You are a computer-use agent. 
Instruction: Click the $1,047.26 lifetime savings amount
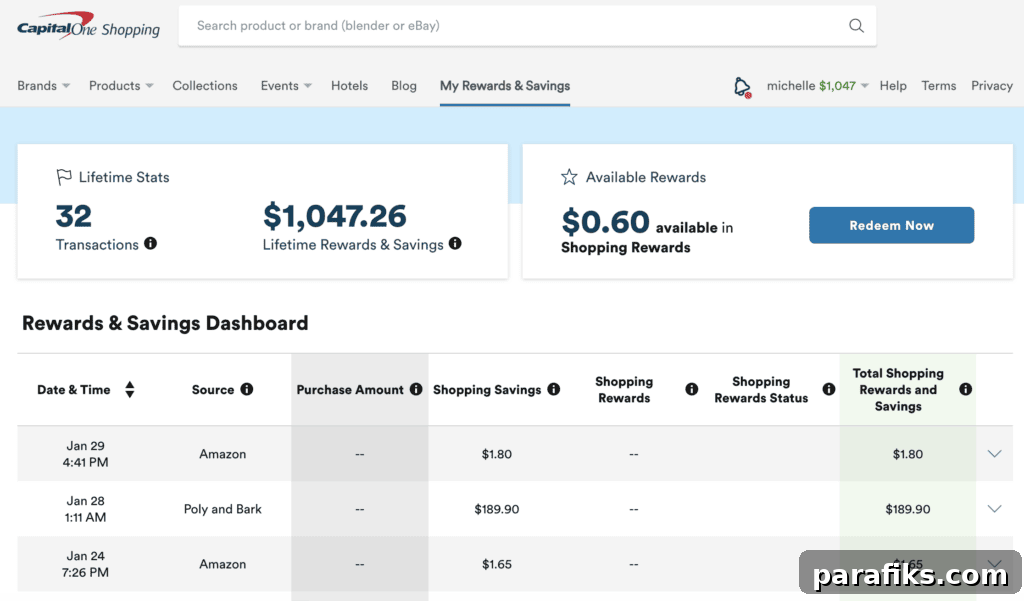[334, 216]
